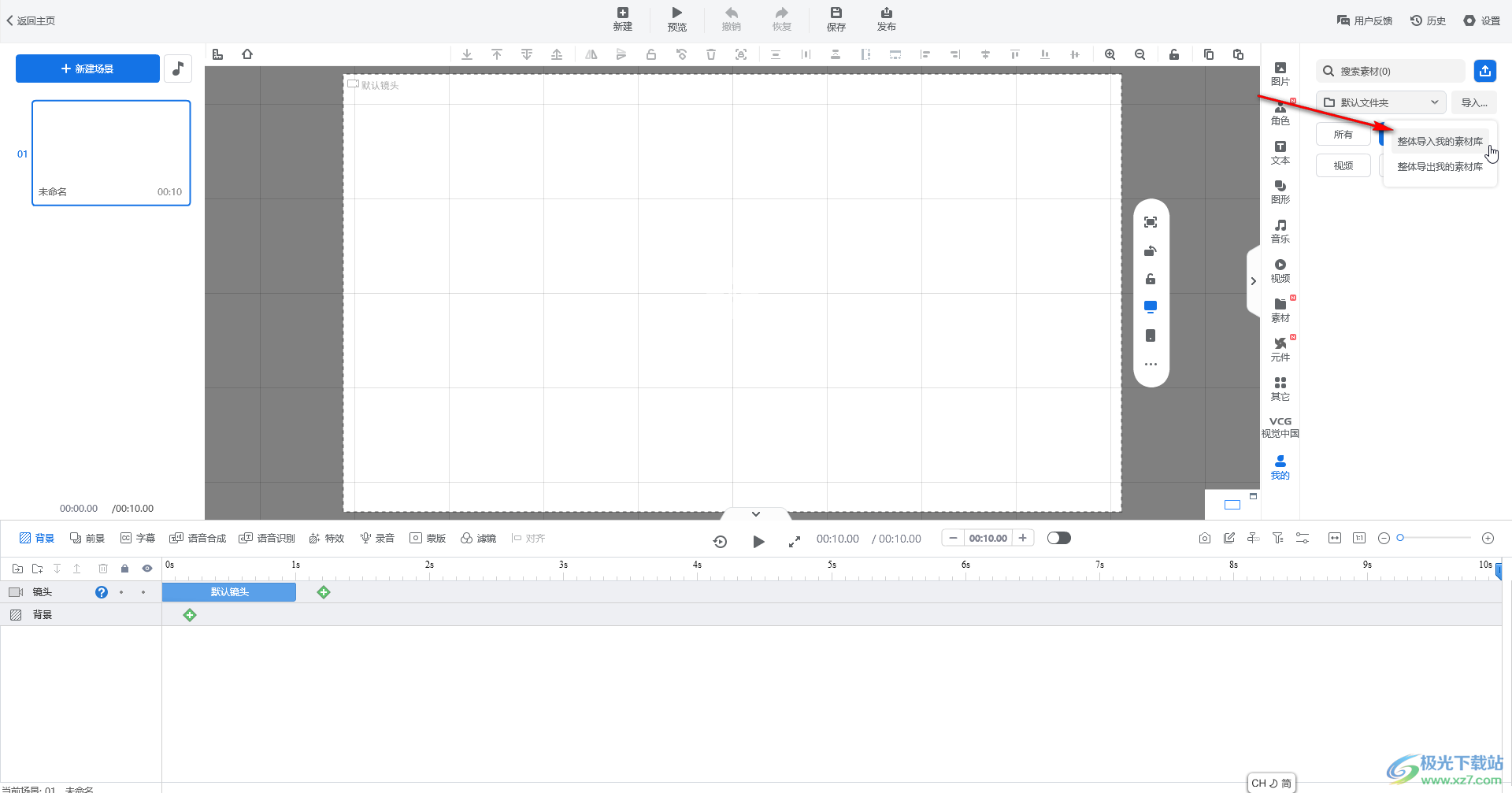Click the 新建 new project icon

point(622,19)
